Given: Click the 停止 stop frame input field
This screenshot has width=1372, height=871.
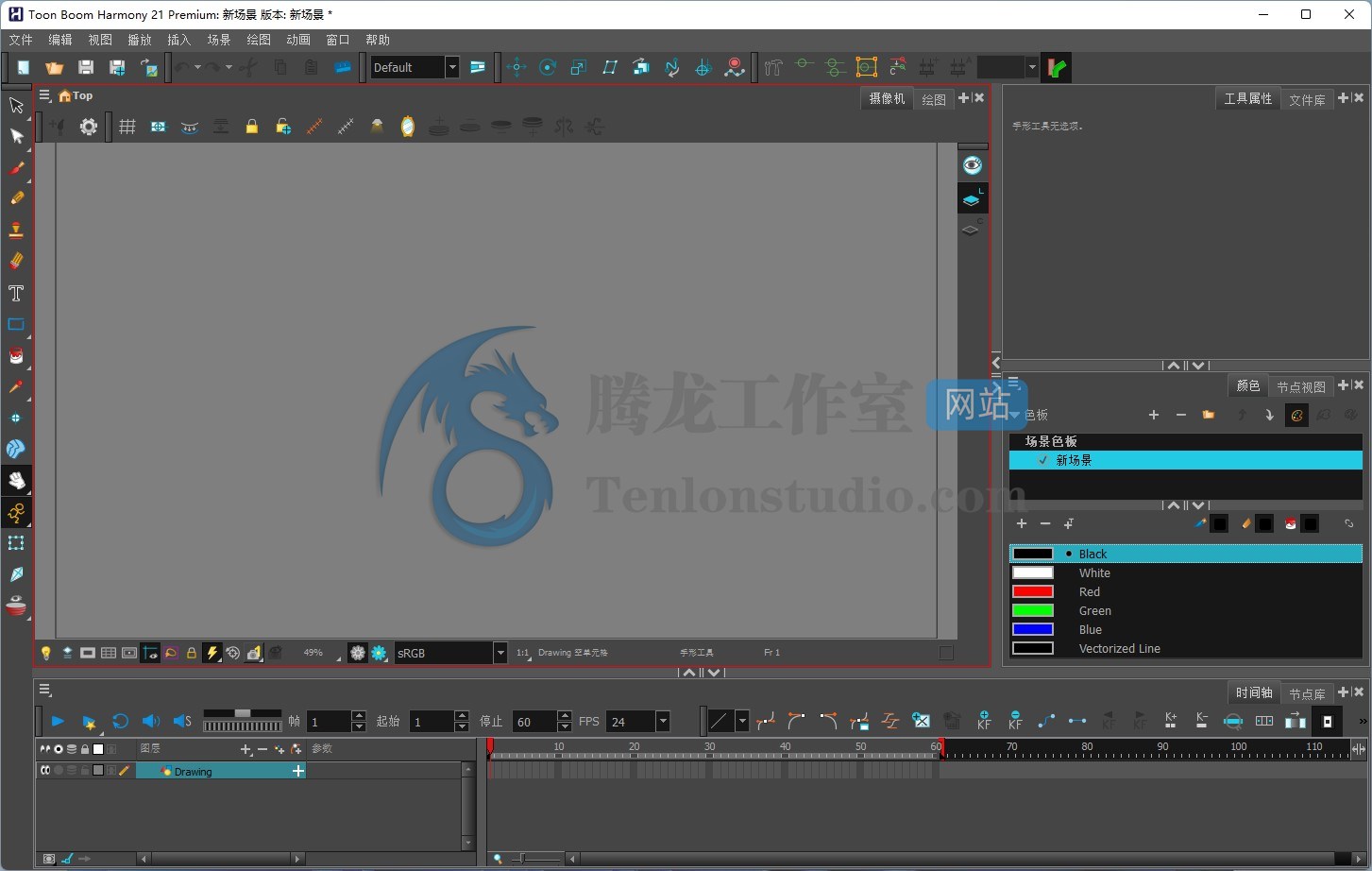Looking at the screenshot, I should (x=534, y=722).
